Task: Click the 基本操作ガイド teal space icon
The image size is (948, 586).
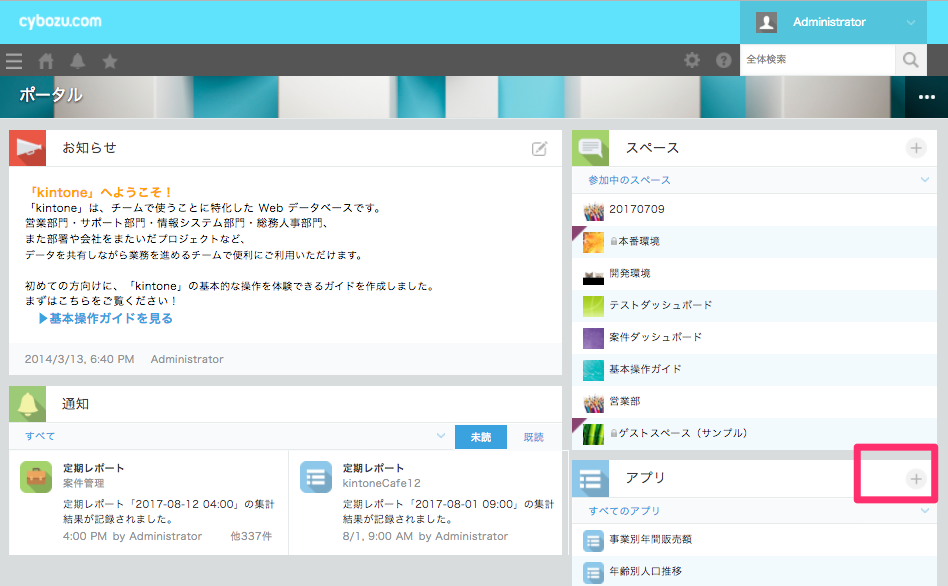Action: tap(593, 370)
